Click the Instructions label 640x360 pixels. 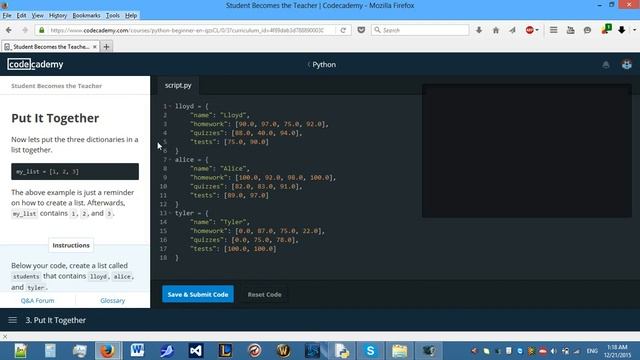coord(71,245)
